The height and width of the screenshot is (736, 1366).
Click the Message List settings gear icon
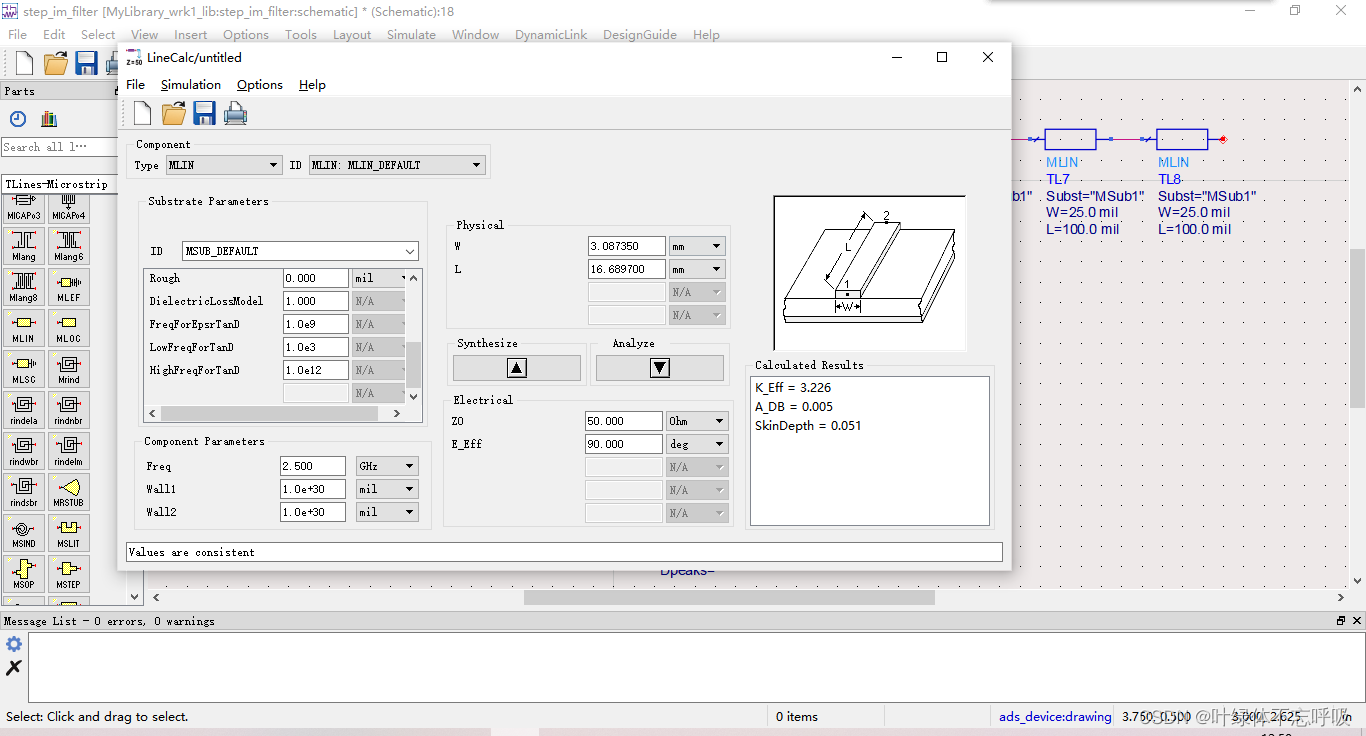pos(14,644)
